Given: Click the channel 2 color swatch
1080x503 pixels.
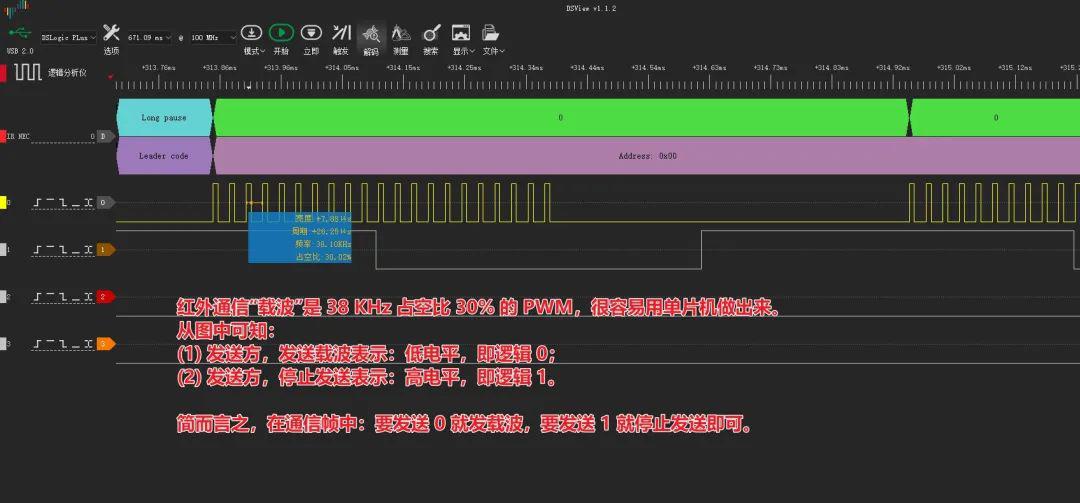Looking at the screenshot, I should pyautogui.click(x=2, y=296).
